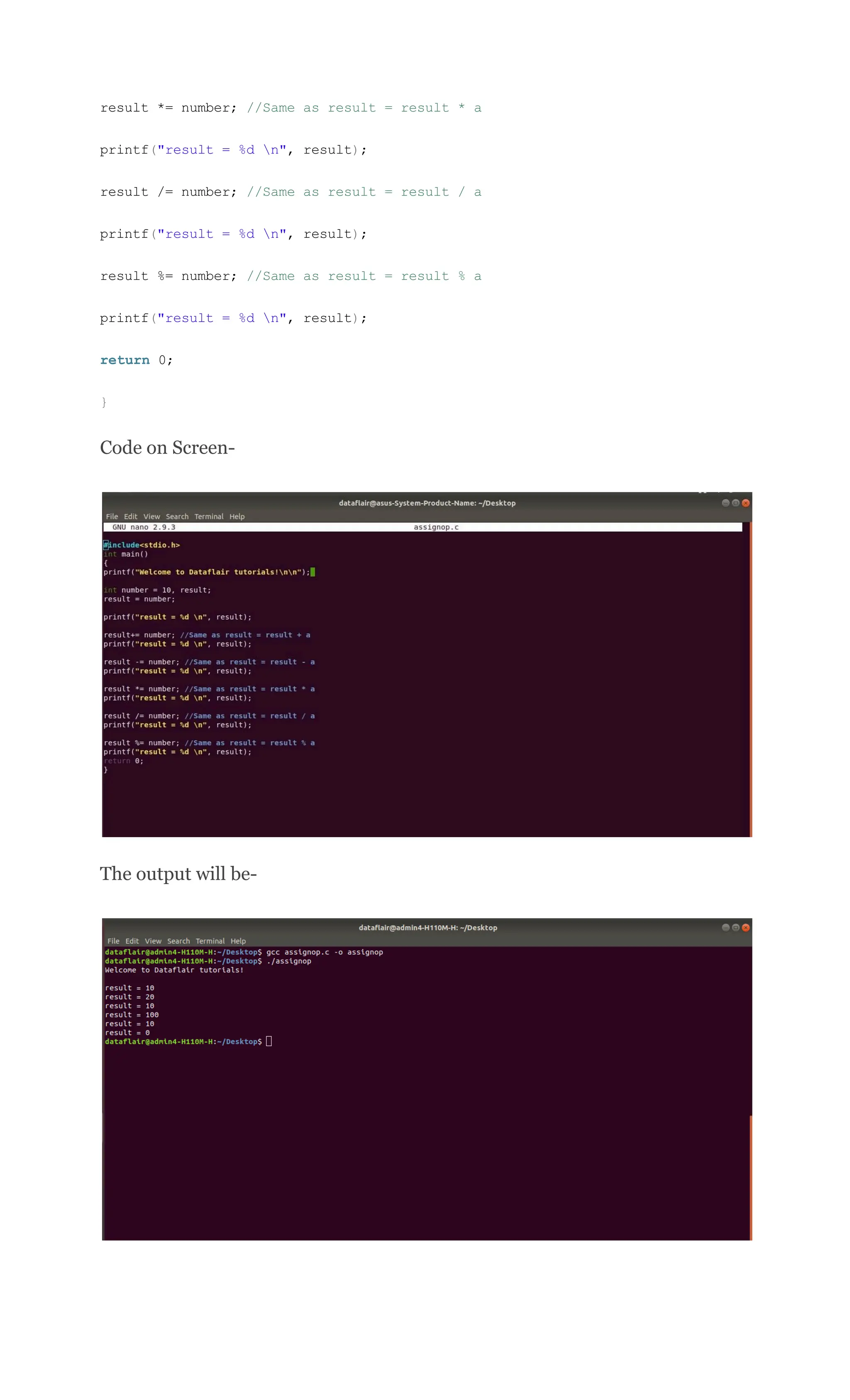Maximize the nano terminal window
This screenshot has width=850, height=1400.
(736, 503)
